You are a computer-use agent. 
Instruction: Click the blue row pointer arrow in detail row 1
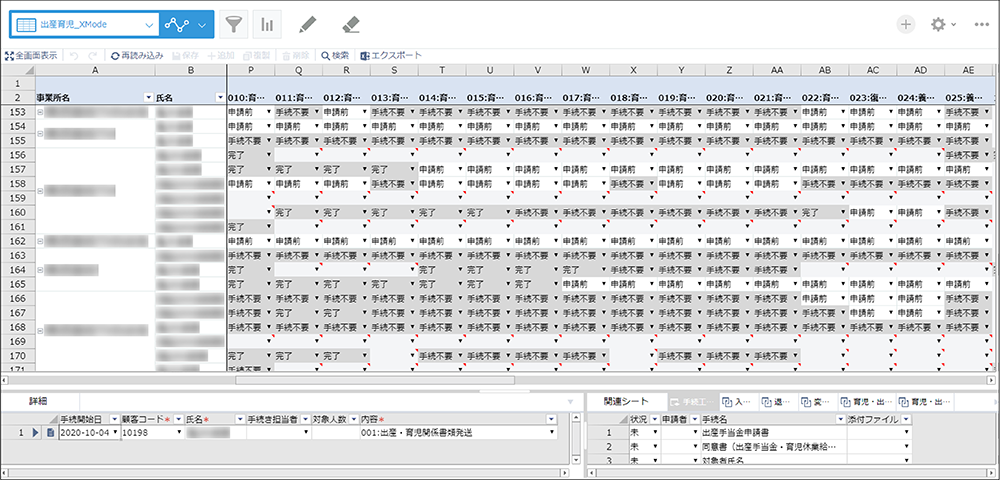tap(36, 433)
